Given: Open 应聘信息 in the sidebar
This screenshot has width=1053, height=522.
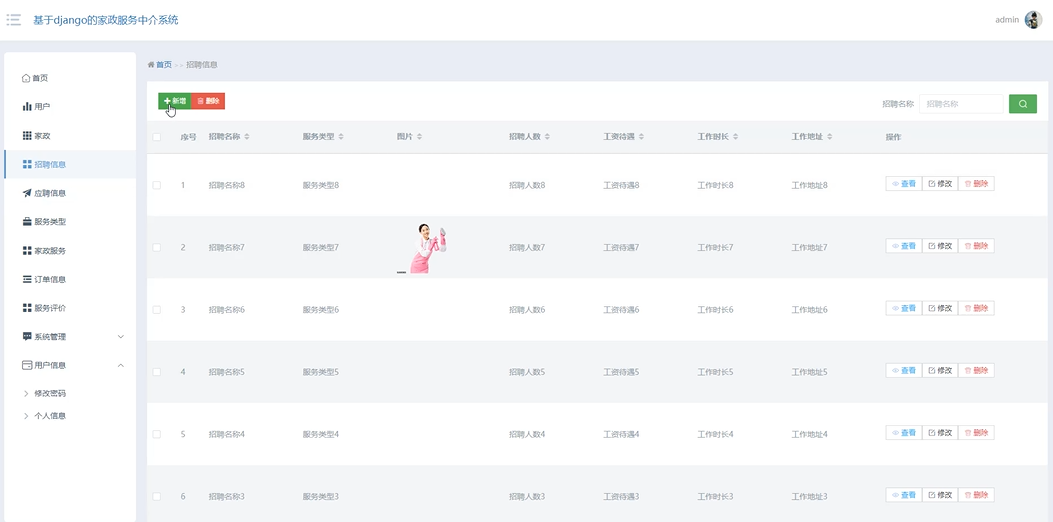Looking at the screenshot, I should 49,193.
